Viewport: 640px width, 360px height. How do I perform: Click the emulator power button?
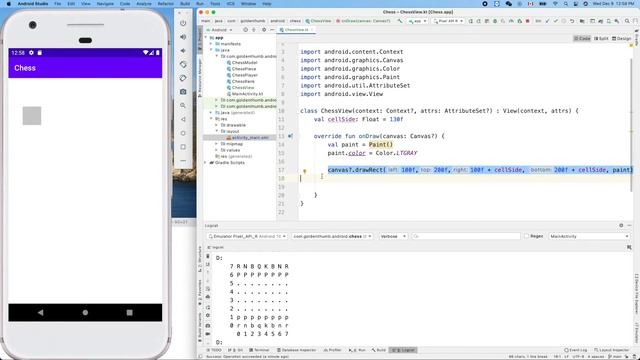tap(183, 23)
